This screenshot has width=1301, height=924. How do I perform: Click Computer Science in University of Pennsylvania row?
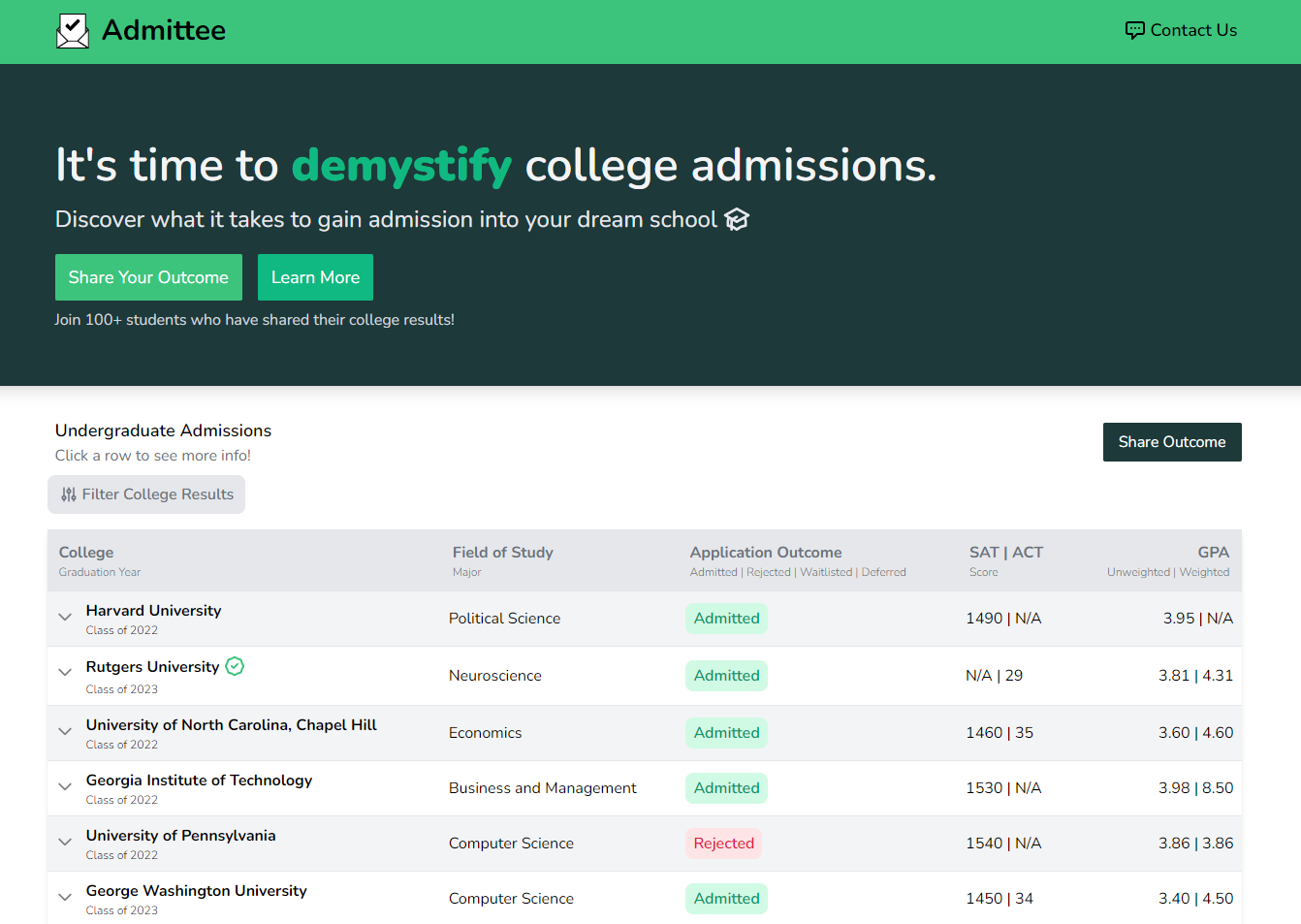(x=511, y=844)
